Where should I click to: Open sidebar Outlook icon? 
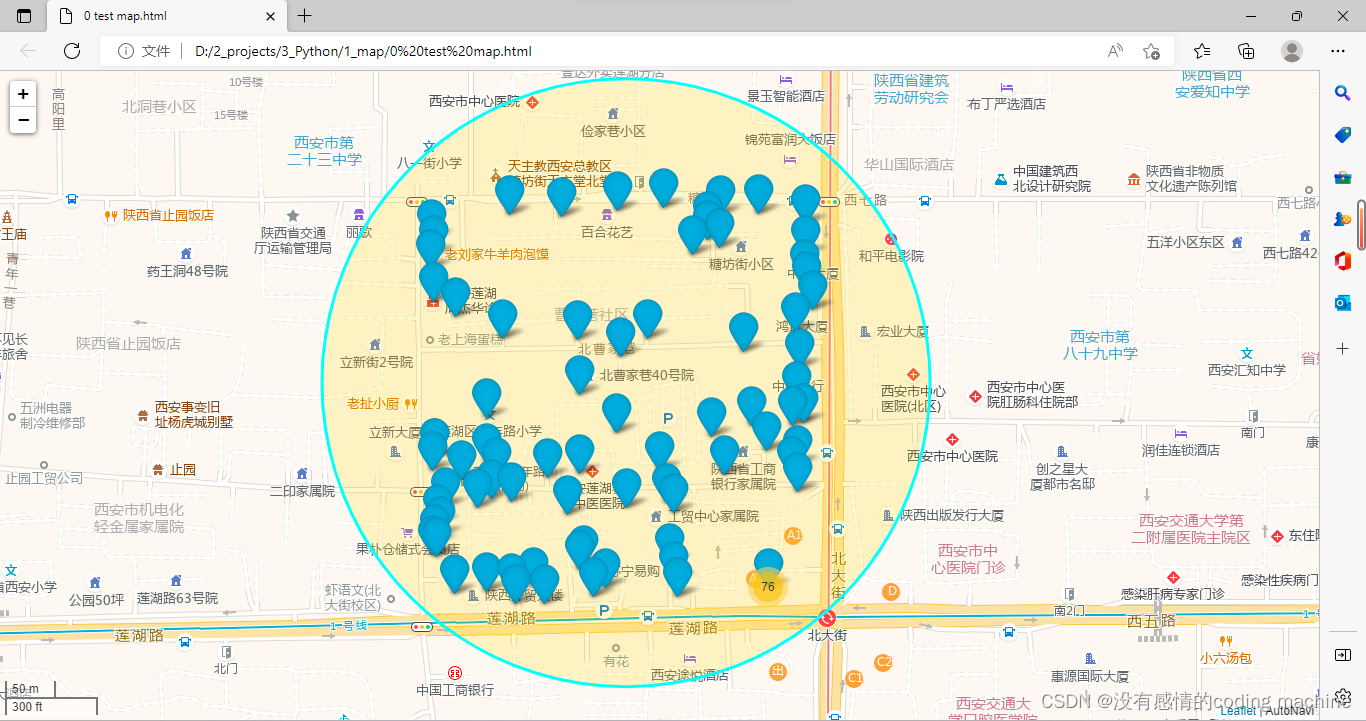tap(1343, 303)
